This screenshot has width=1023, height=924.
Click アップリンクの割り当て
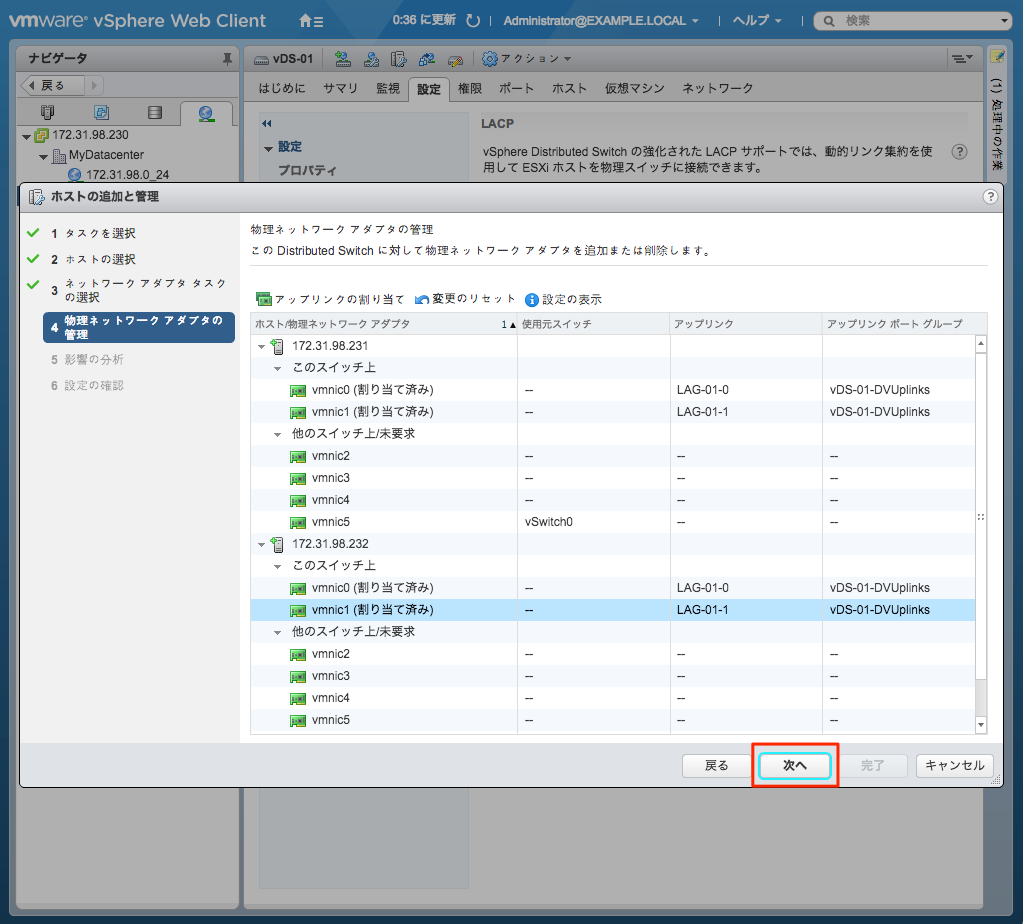[x=330, y=300]
